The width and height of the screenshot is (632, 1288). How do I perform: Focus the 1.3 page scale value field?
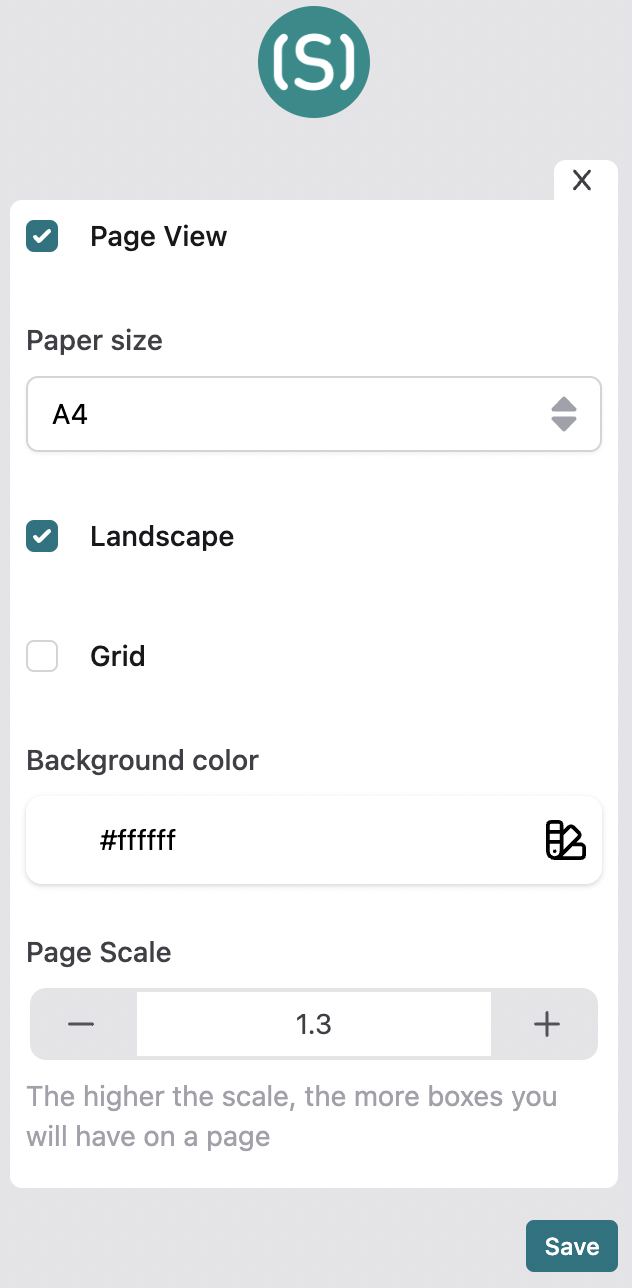314,1024
